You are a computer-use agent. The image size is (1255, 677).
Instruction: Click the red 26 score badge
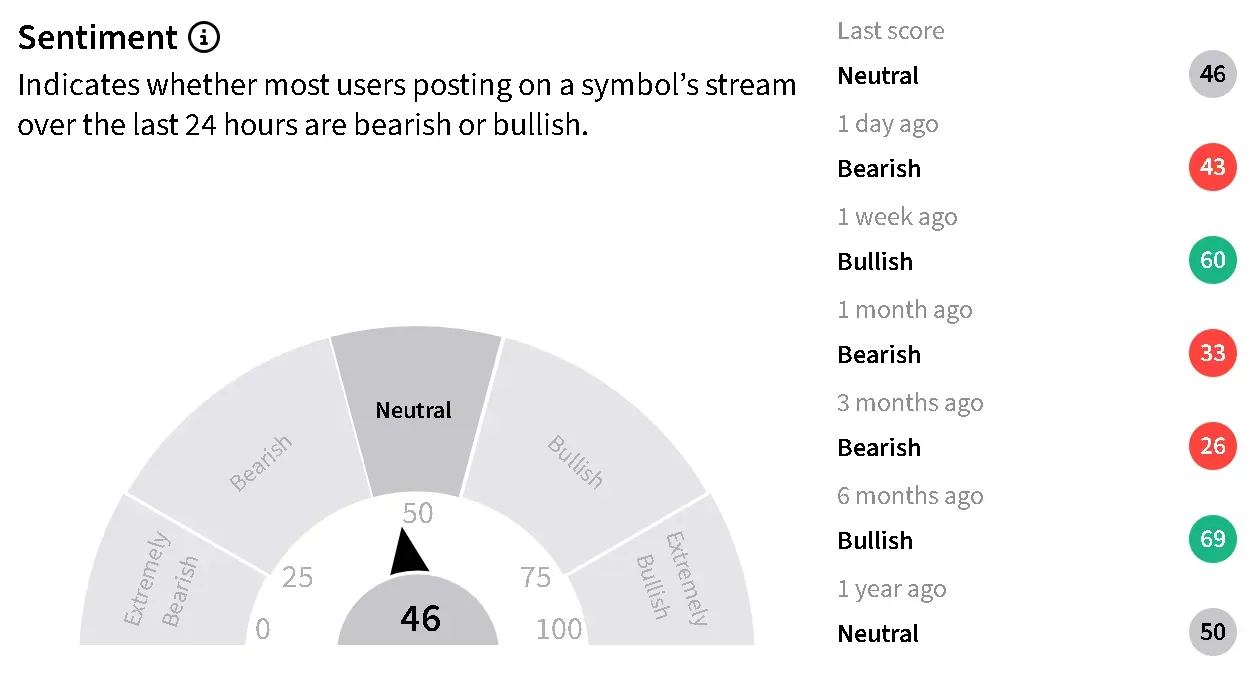coord(1212,447)
